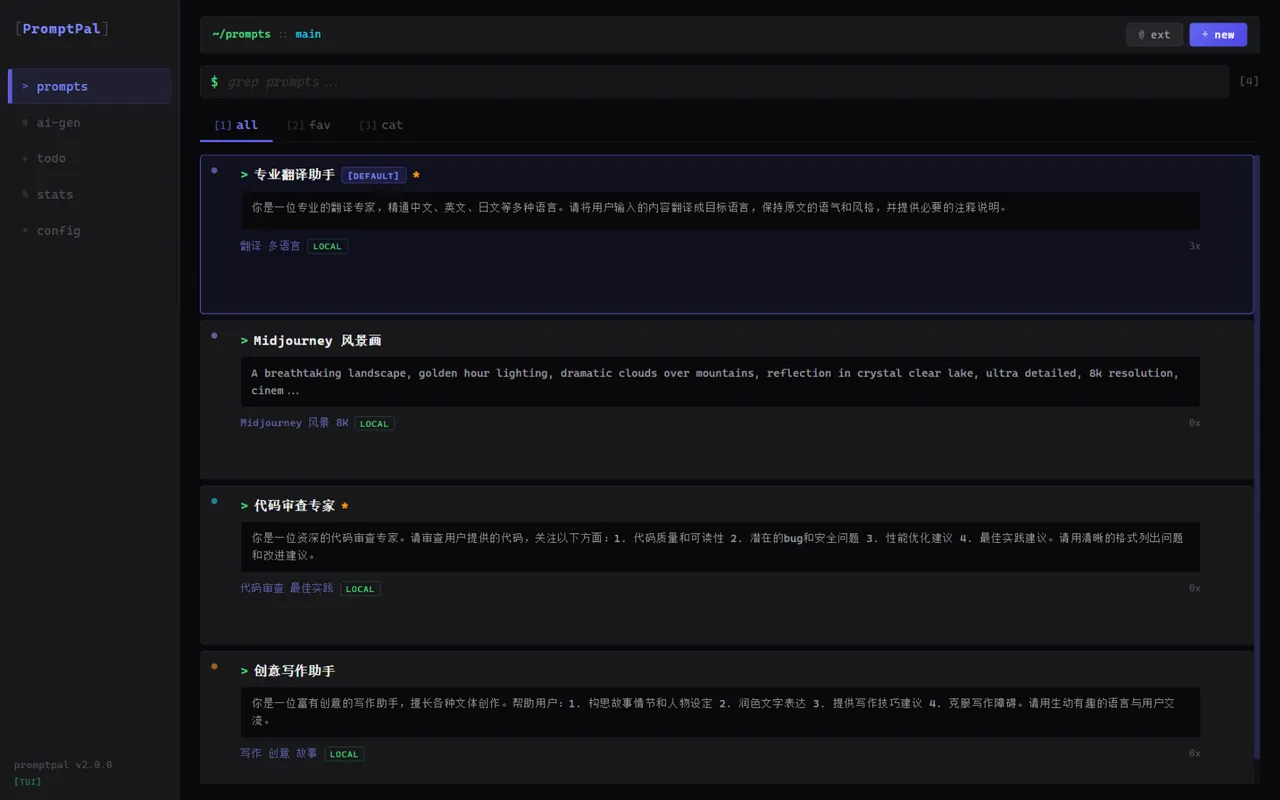The width and height of the screenshot is (1280, 800).
Task: Click the PromptPal logo
Action: coord(62,29)
